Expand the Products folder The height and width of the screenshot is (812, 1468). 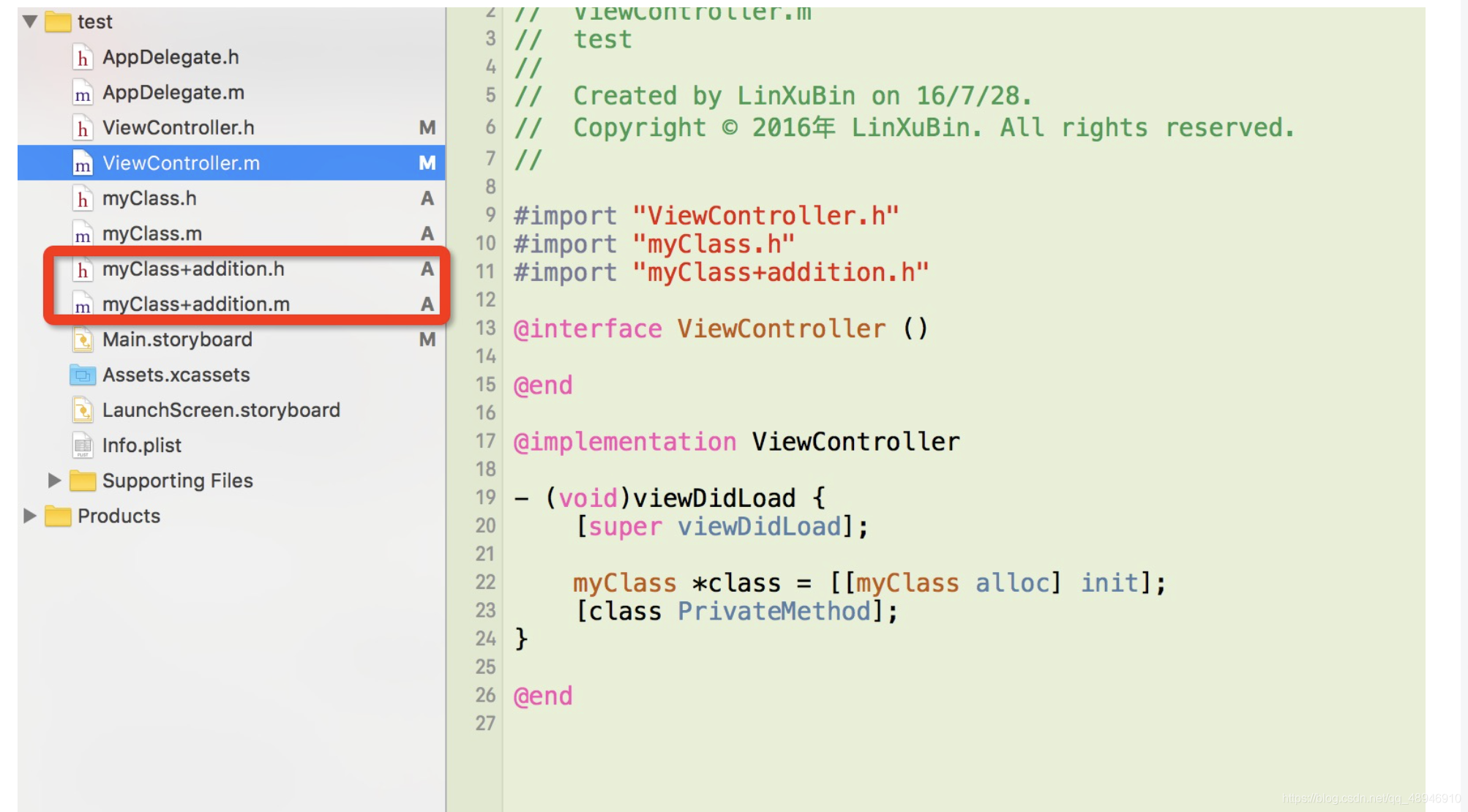click(x=30, y=516)
